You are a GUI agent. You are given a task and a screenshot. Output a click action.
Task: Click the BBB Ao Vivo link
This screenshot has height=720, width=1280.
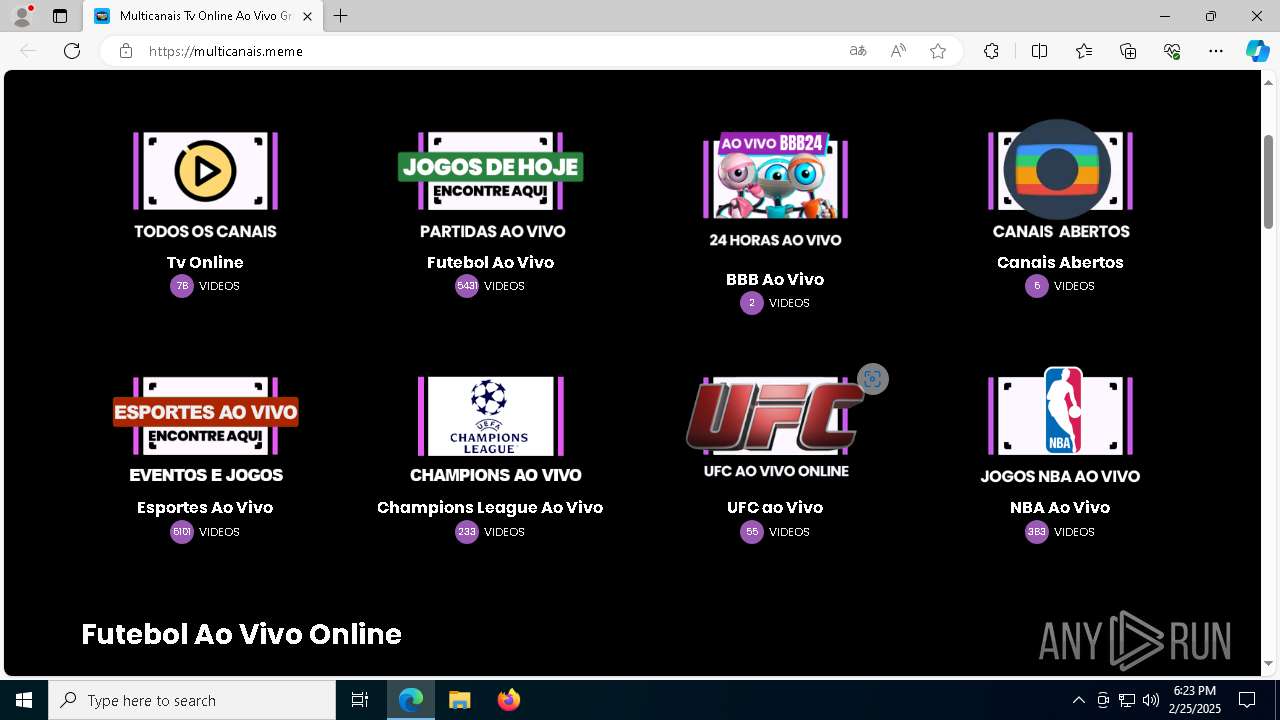click(x=775, y=279)
